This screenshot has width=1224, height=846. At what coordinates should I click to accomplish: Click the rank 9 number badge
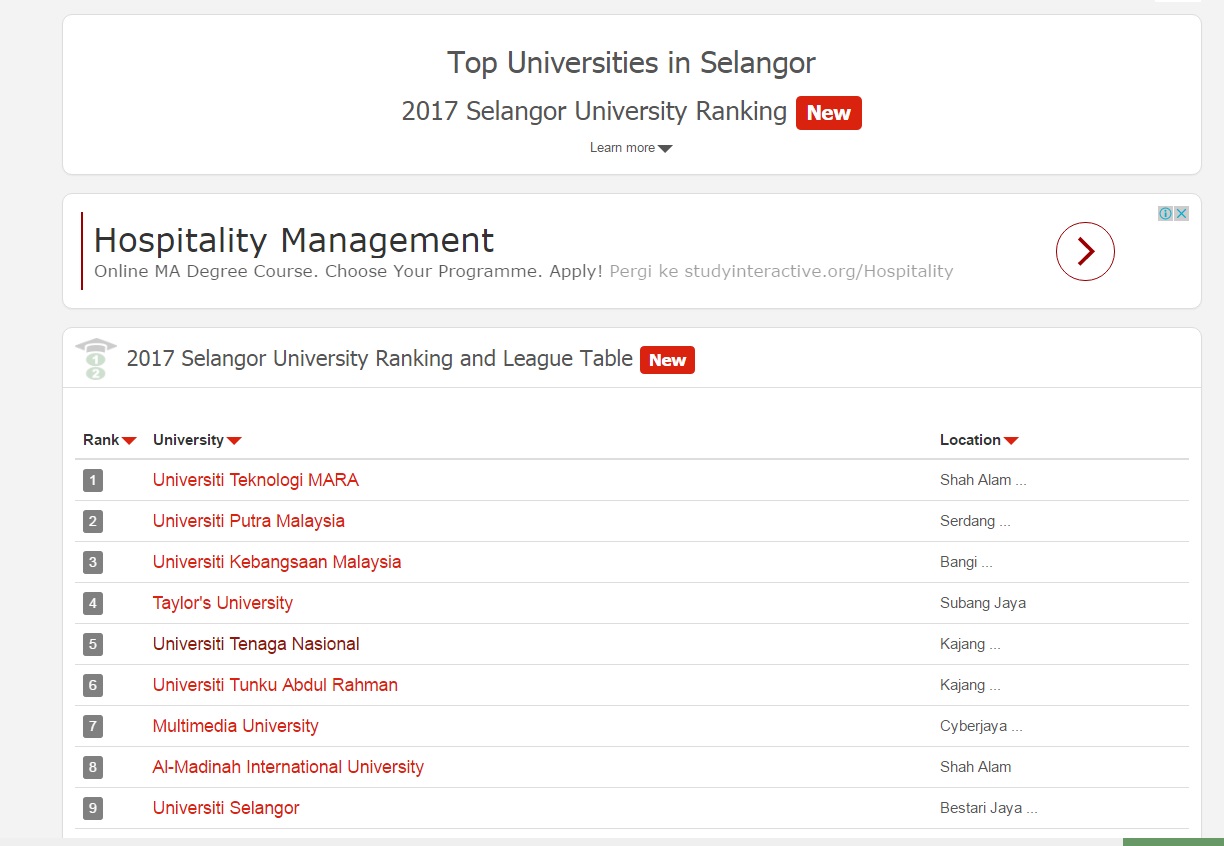tap(93, 809)
